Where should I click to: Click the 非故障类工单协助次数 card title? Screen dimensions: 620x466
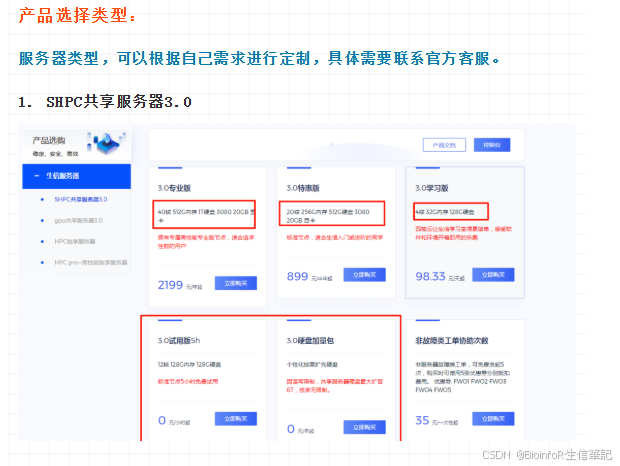click(x=452, y=340)
